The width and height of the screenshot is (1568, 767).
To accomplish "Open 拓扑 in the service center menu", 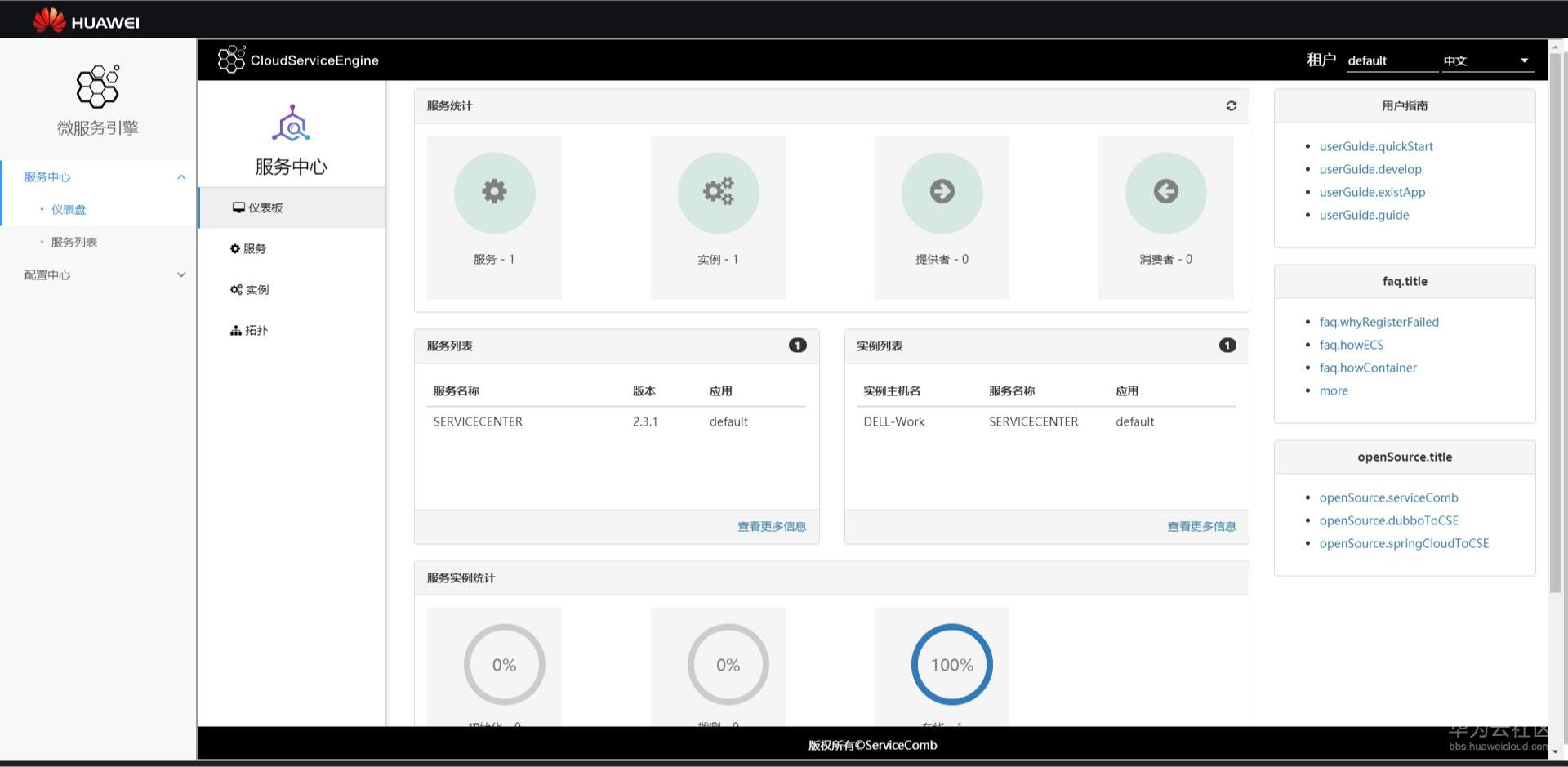I will coord(292,331).
